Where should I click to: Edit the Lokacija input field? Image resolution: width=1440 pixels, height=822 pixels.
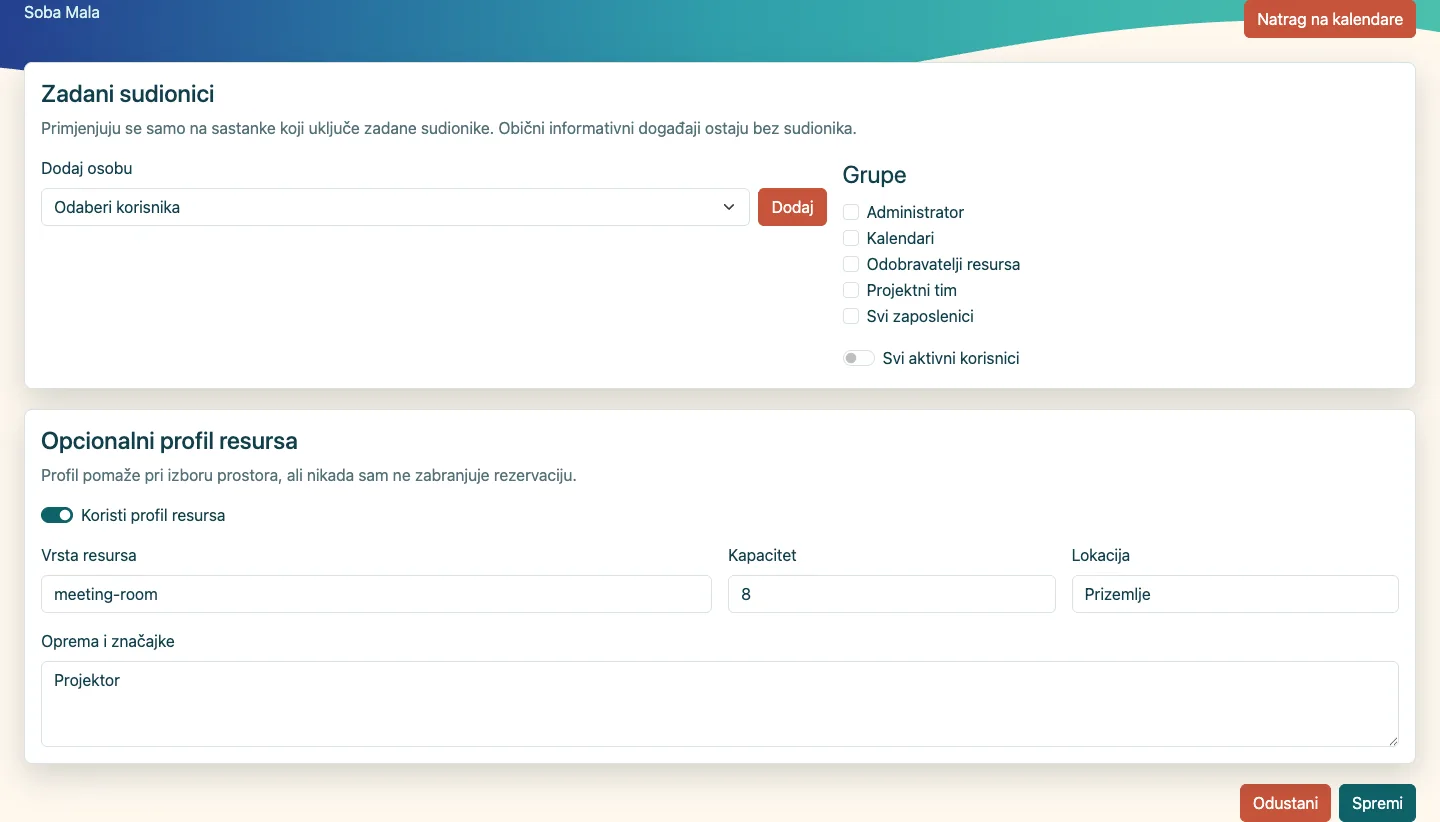tap(1235, 594)
